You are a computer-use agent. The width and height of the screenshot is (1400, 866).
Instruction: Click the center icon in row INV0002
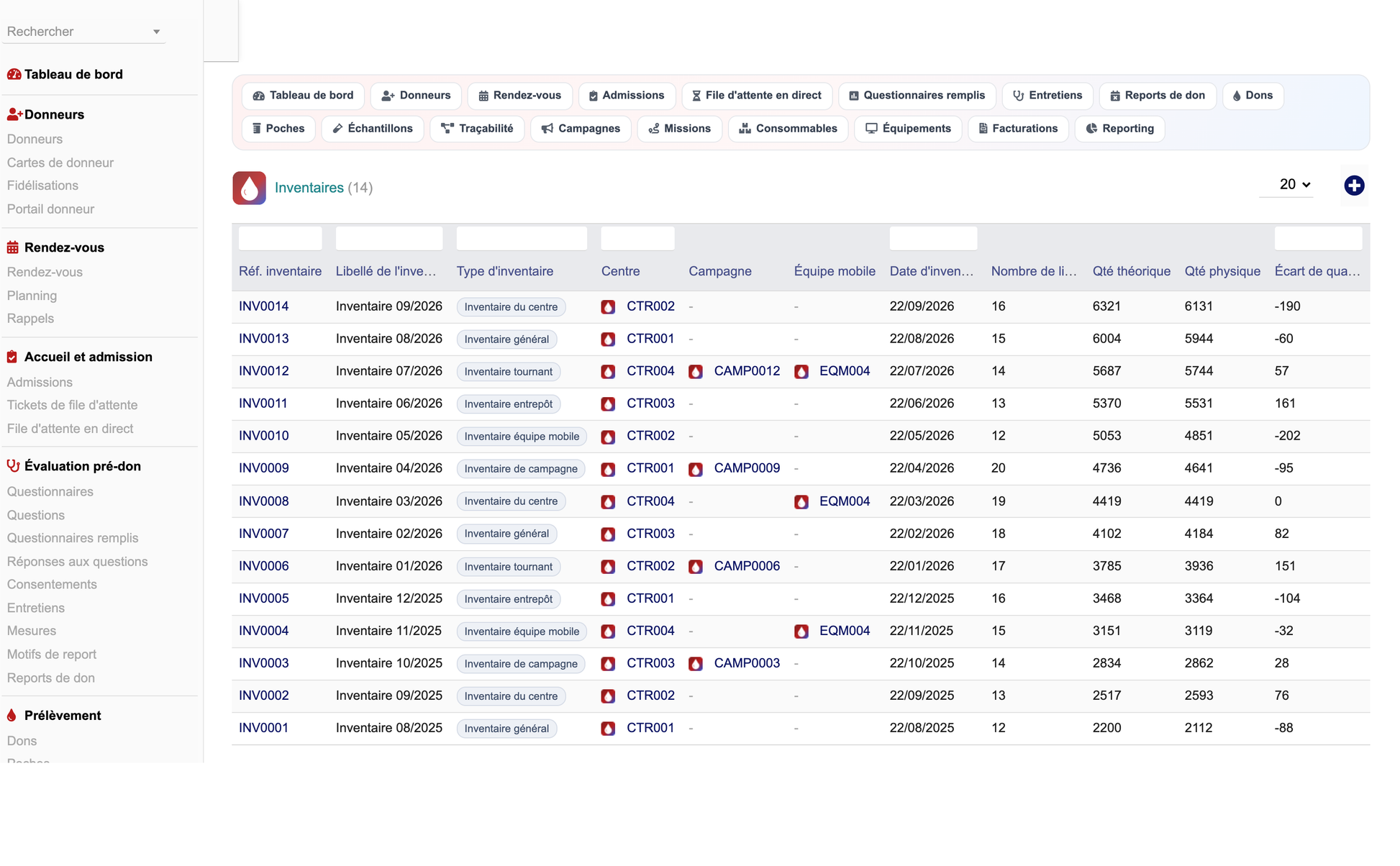point(608,696)
